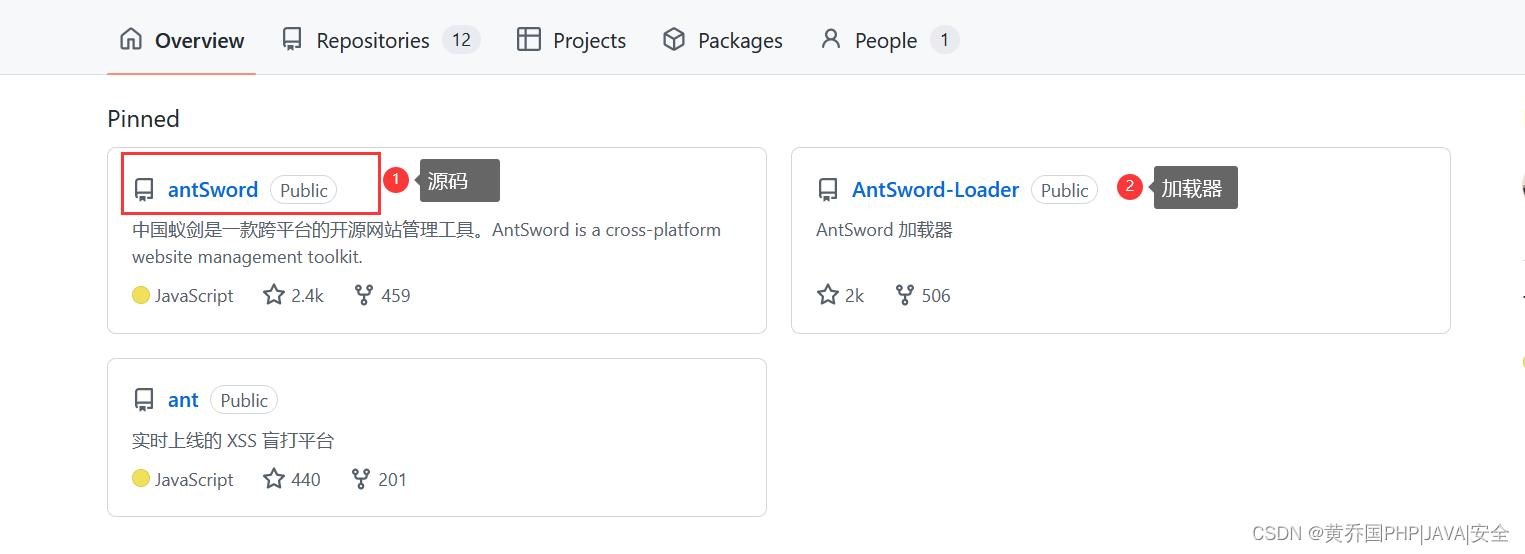Click the repo icon beside ant
This screenshot has width=1525, height=554.
(x=144, y=400)
